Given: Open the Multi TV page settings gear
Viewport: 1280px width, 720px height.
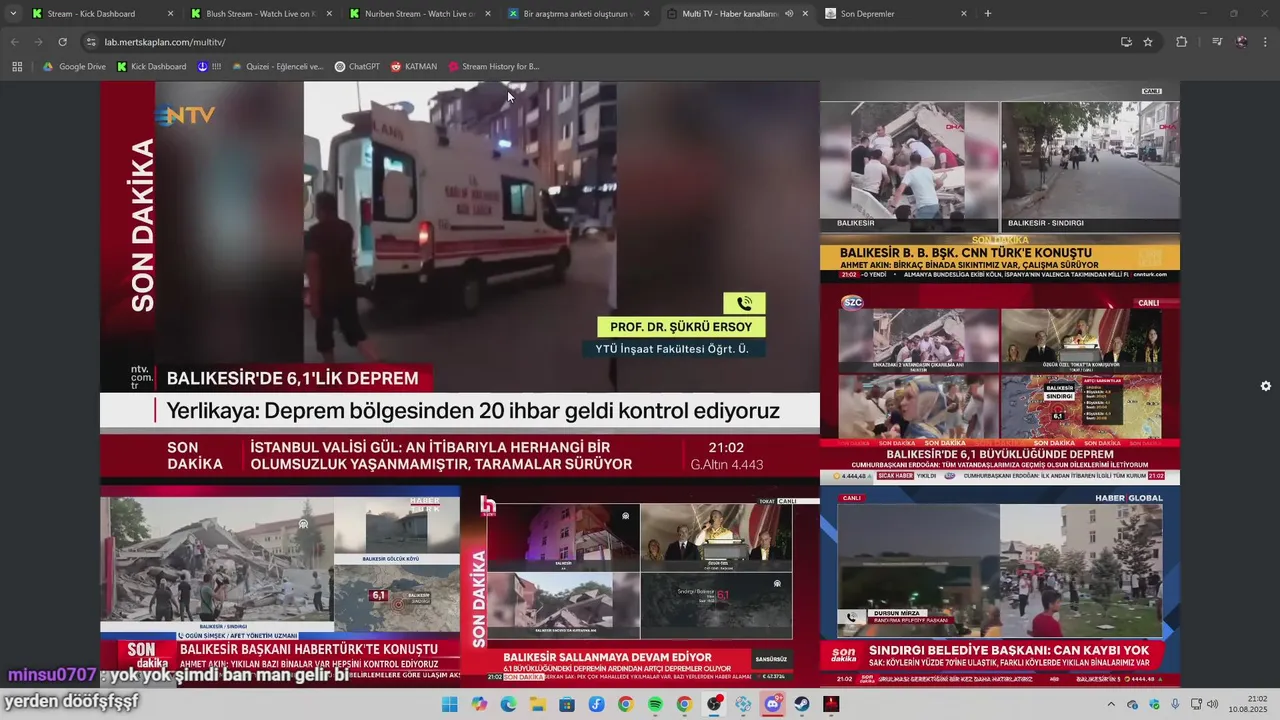Looking at the screenshot, I should coord(1265,386).
